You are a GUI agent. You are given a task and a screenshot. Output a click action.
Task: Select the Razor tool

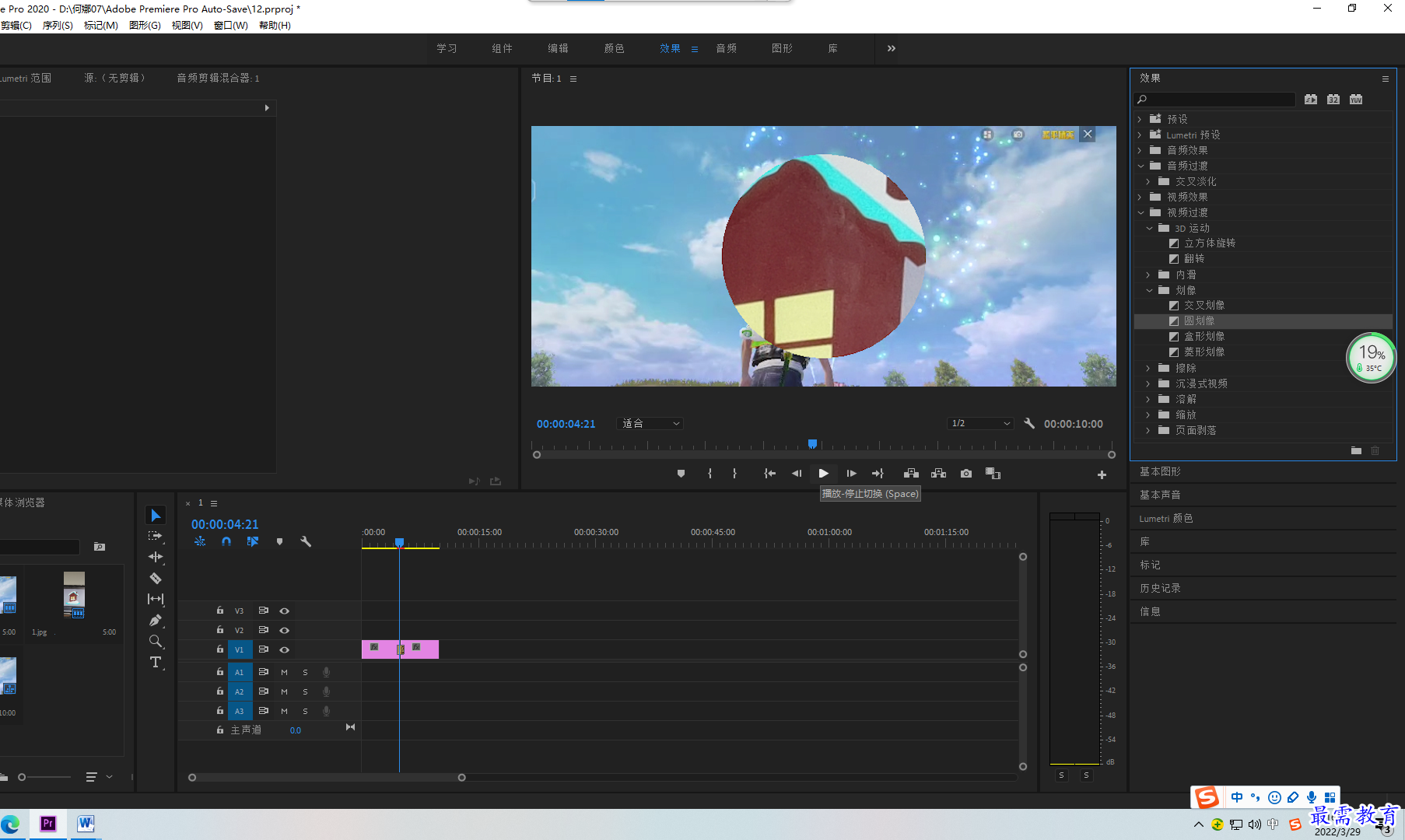[x=156, y=578]
